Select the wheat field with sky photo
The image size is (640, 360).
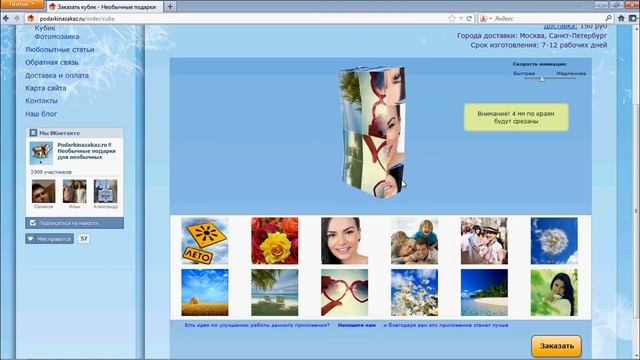(x=205, y=292)
